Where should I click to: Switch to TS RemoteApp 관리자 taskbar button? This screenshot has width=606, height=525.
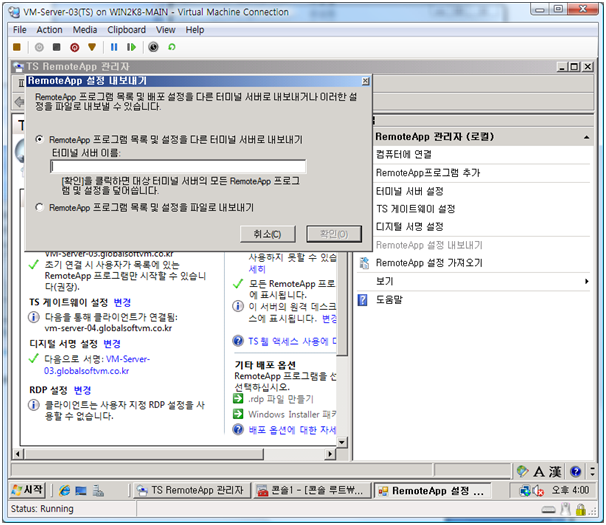192,490
